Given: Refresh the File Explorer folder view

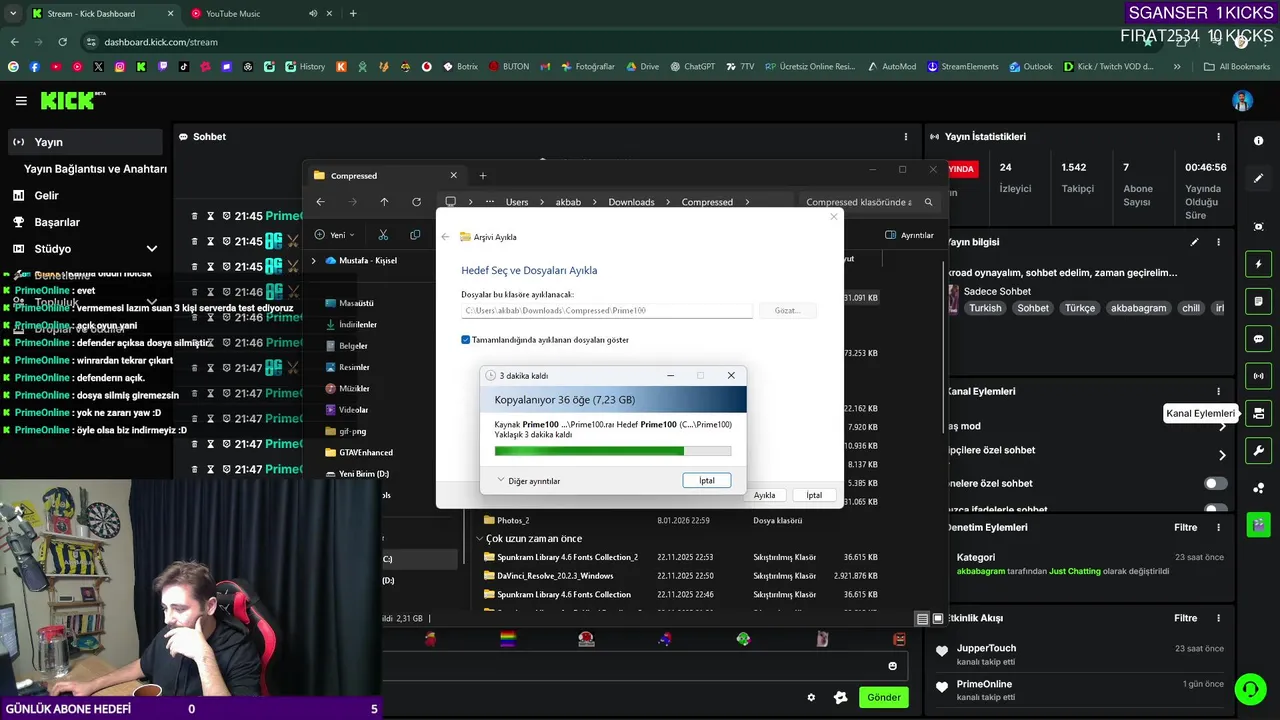Looking at the screenshot, I should [x=416, y=202].
